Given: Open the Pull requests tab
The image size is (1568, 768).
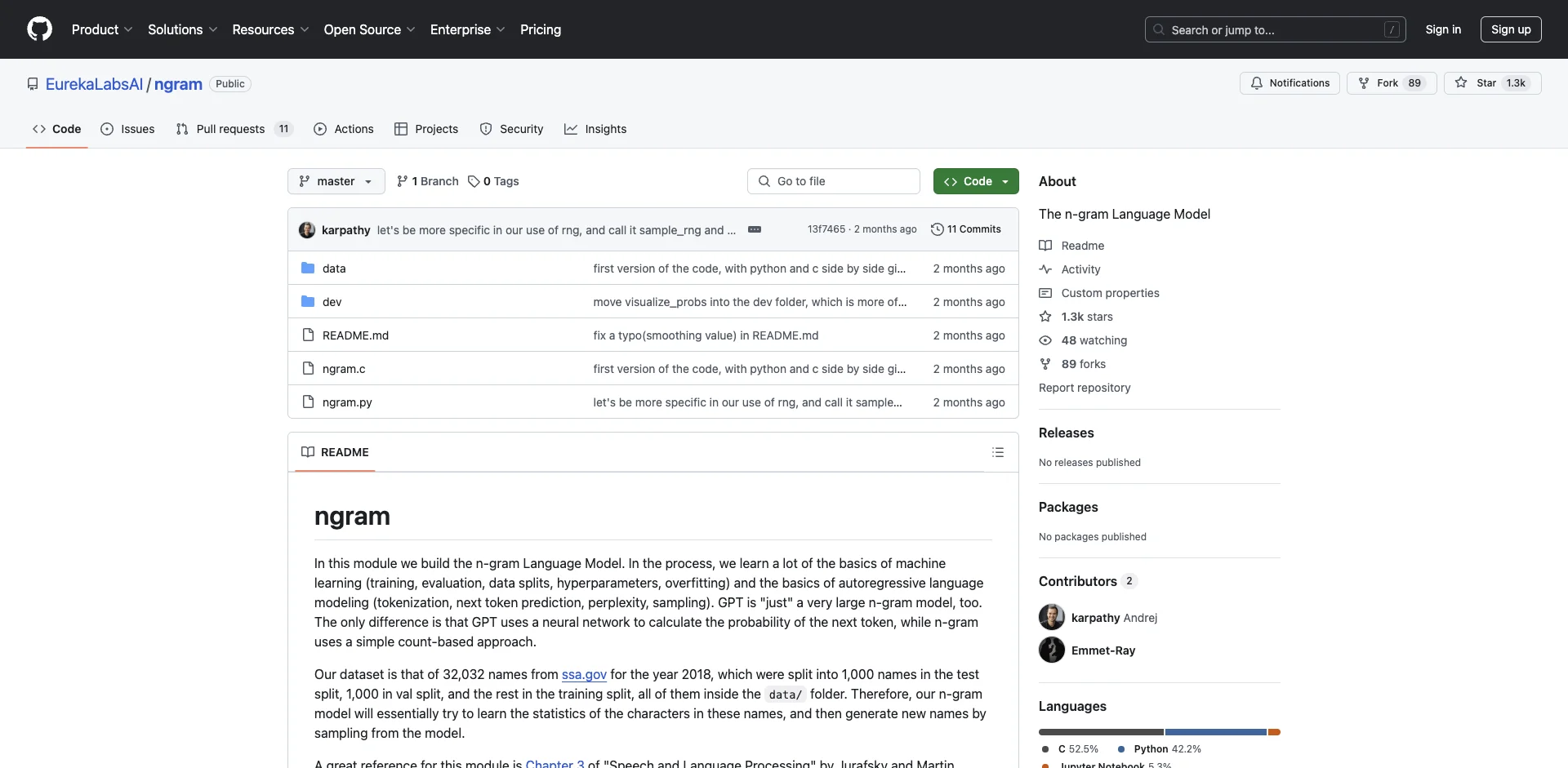Looking at the screenshot, I should point(234,129).
